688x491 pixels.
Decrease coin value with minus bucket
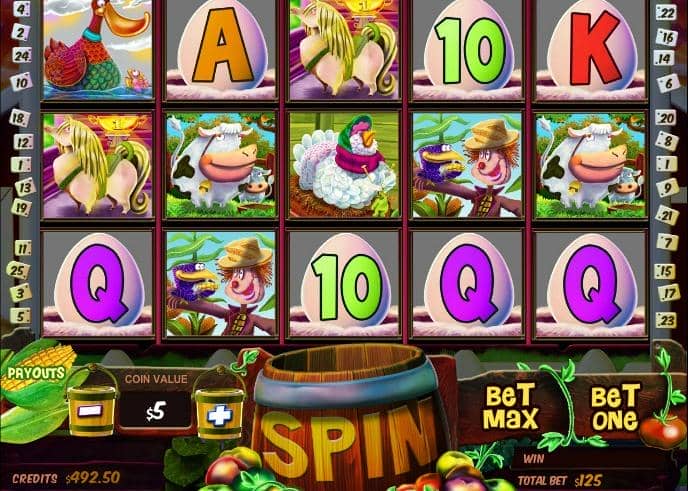(x=91, y=407)
